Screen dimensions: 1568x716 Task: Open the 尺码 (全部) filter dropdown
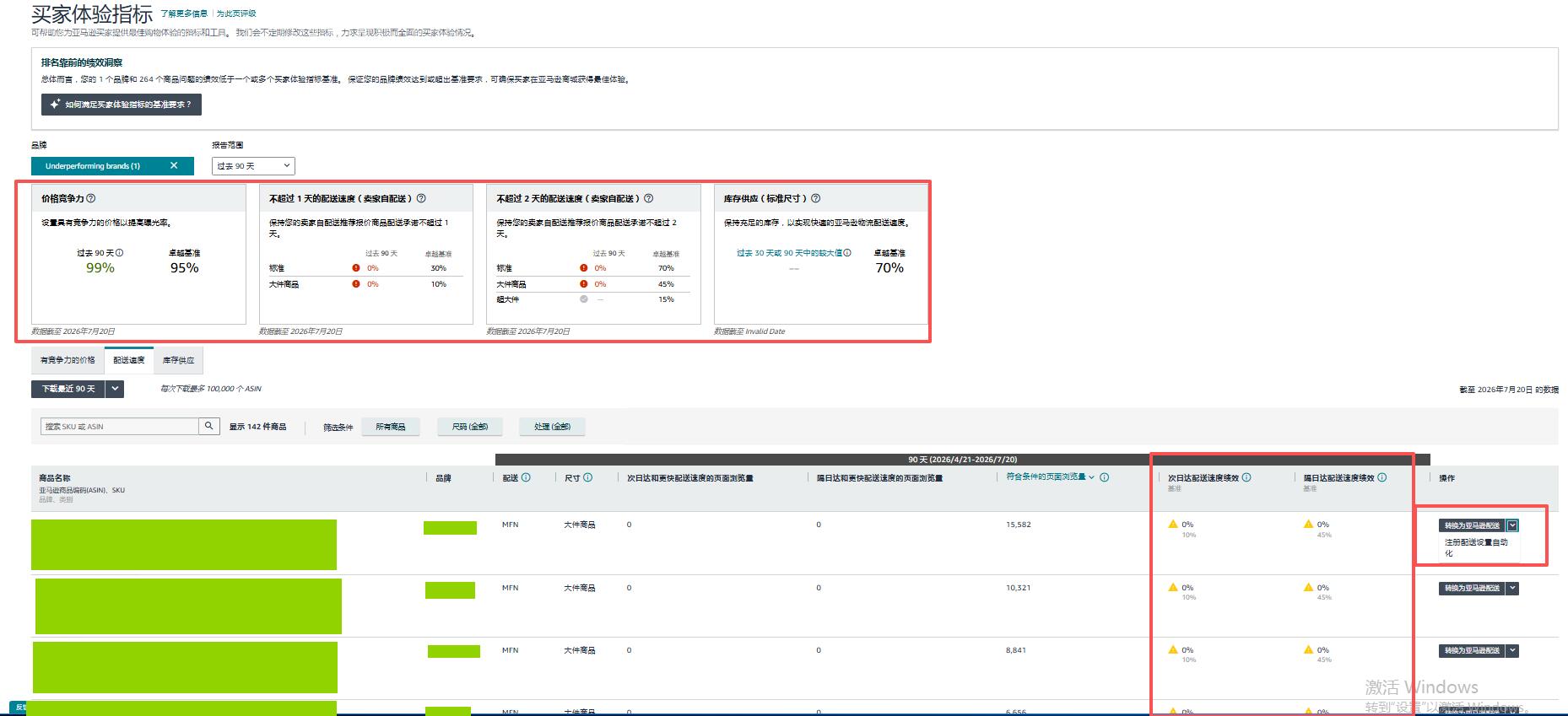pos(470,427)
